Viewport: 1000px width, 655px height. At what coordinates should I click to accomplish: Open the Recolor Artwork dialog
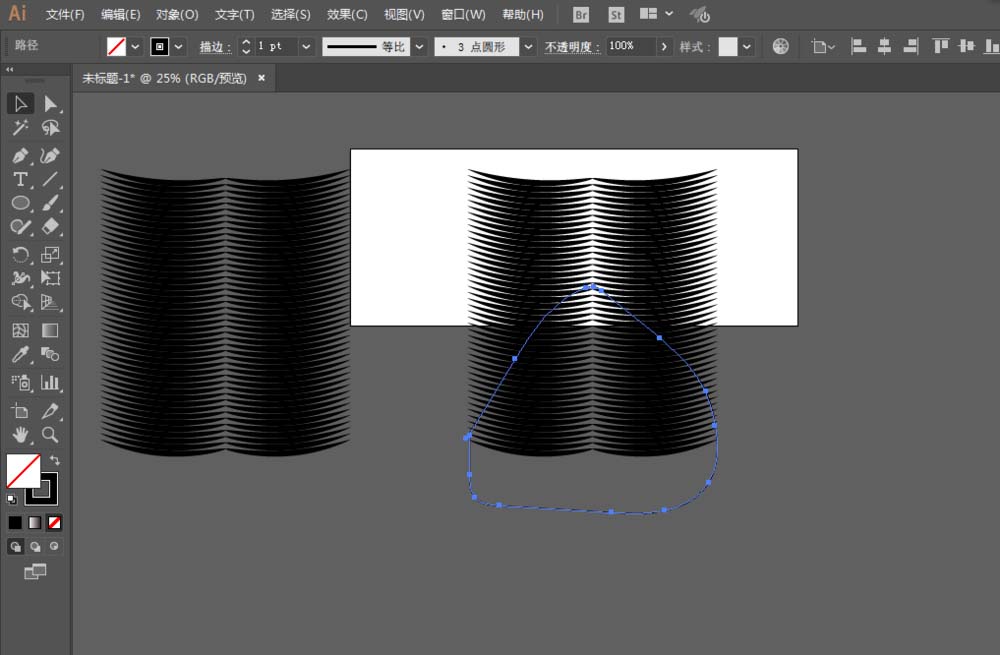click(x=780, y=46)
